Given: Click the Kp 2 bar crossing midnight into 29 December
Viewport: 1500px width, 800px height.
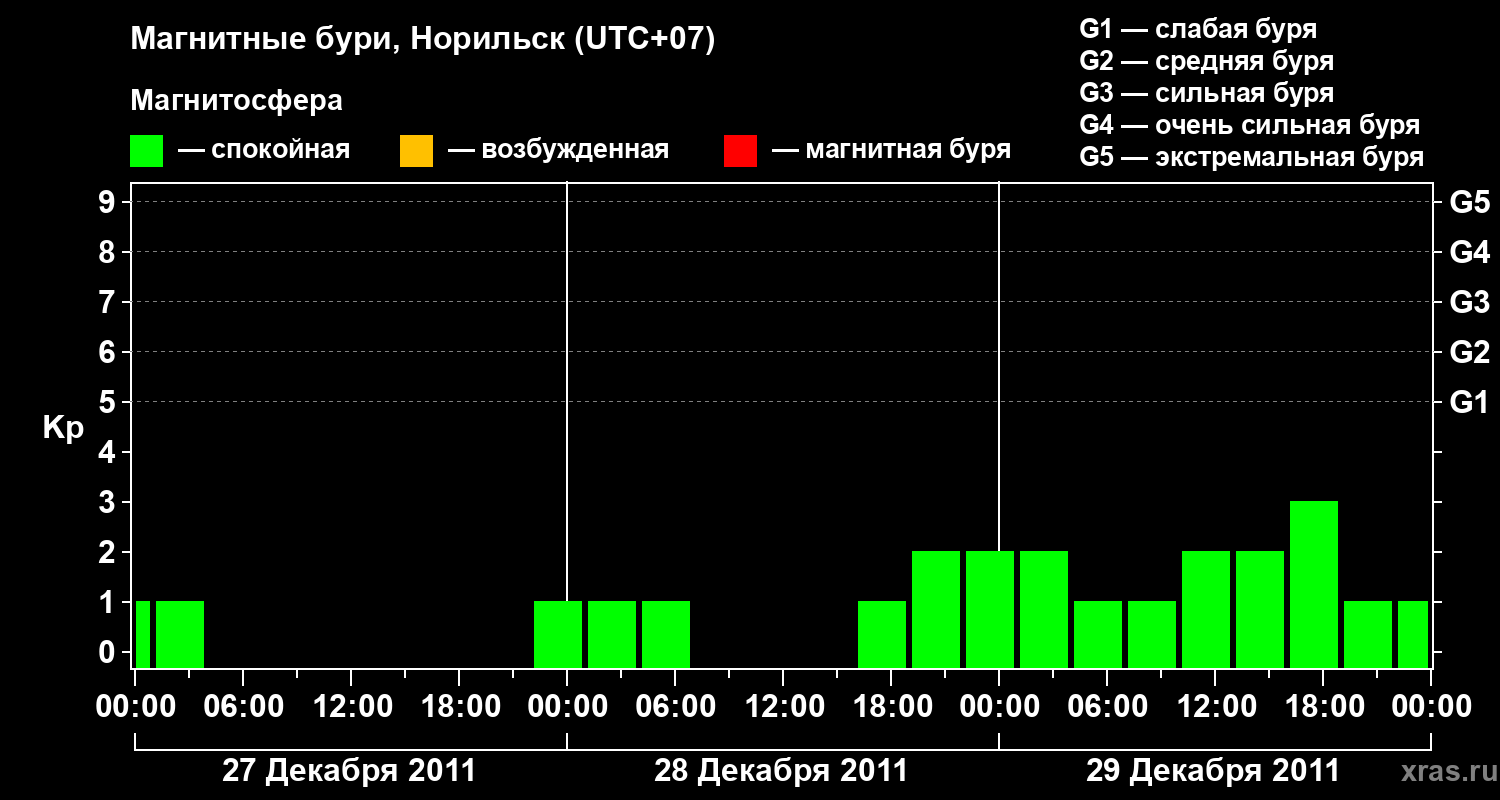Looking at the screenshot, I should coord(990,609).
